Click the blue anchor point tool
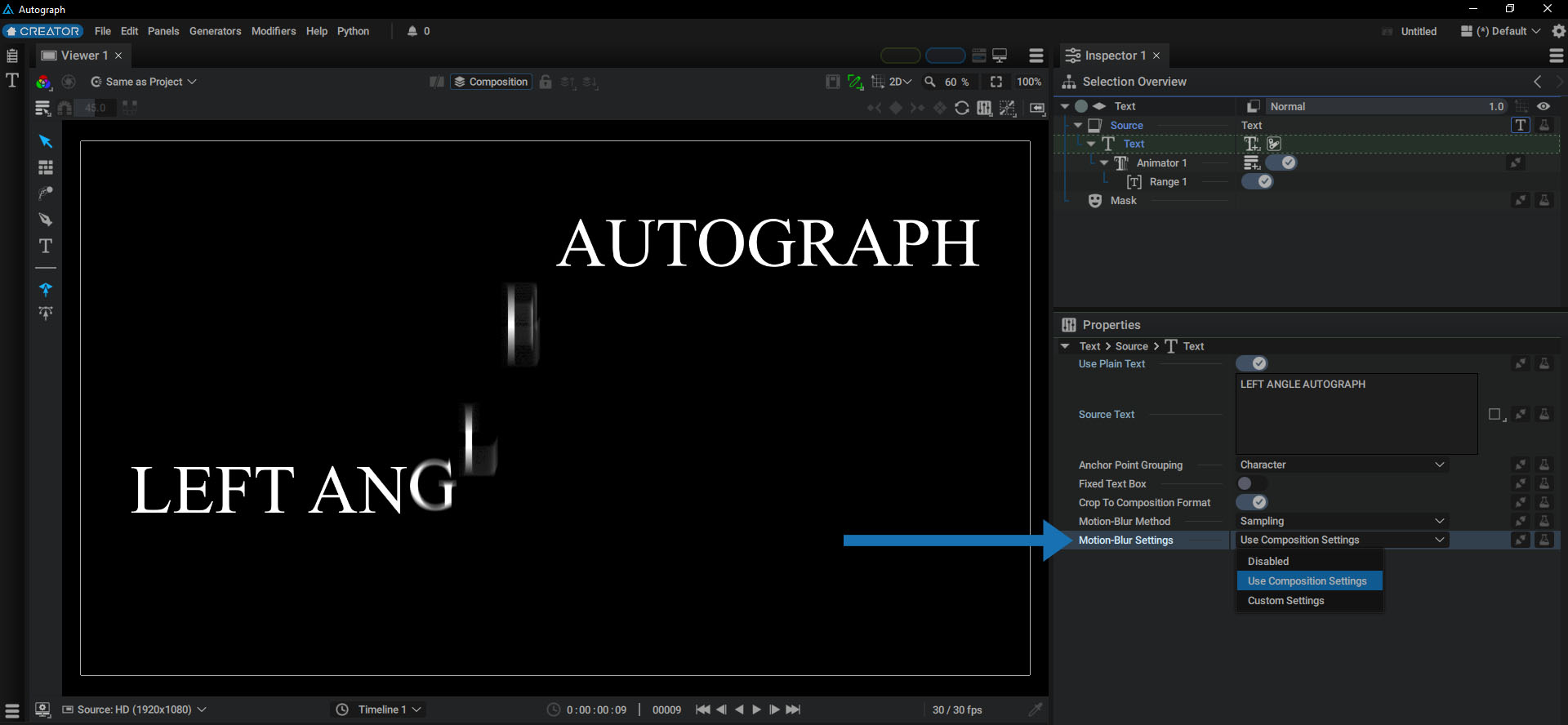1568x725 pixels. (46, 289)
